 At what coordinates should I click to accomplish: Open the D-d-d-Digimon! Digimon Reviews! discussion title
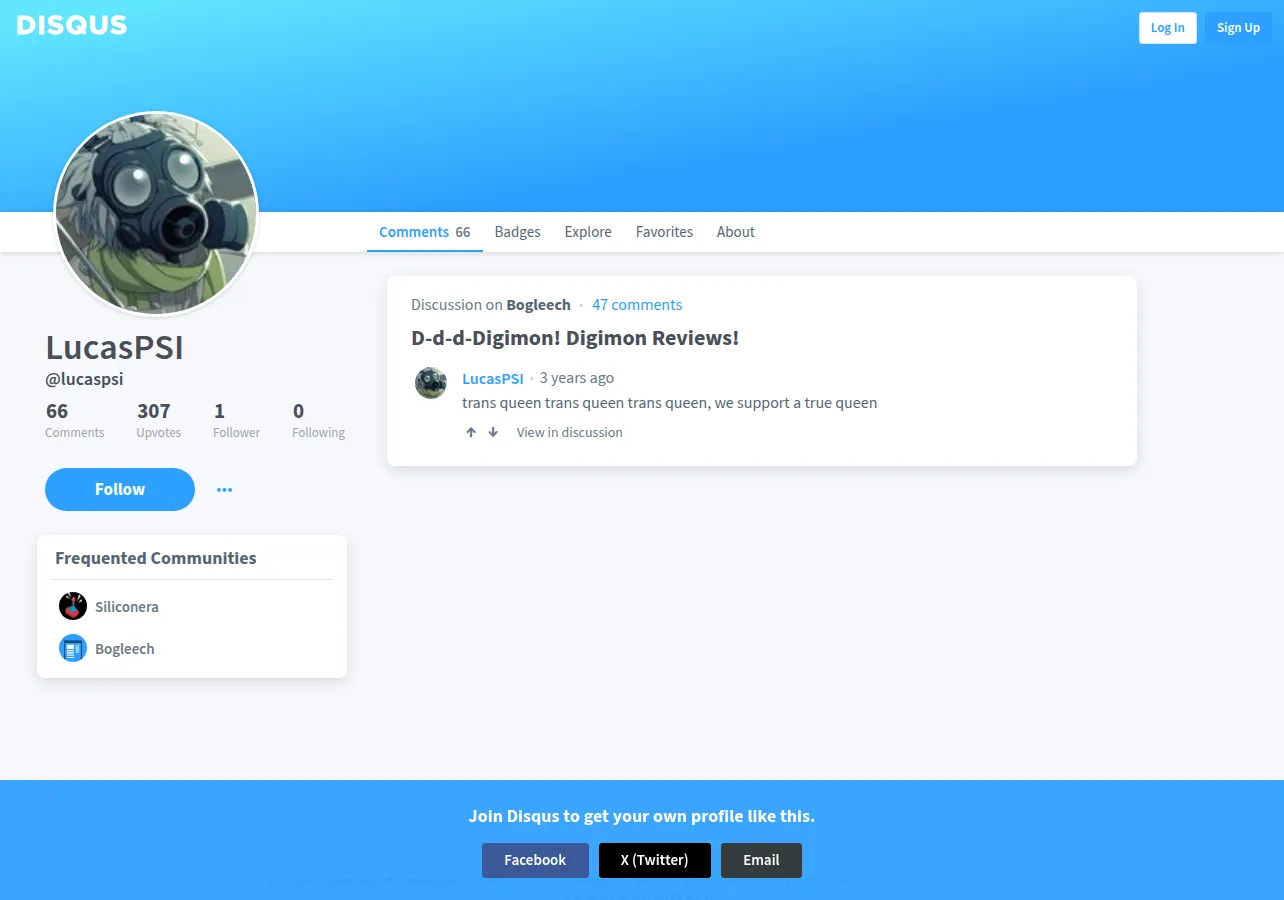[575, 338]
